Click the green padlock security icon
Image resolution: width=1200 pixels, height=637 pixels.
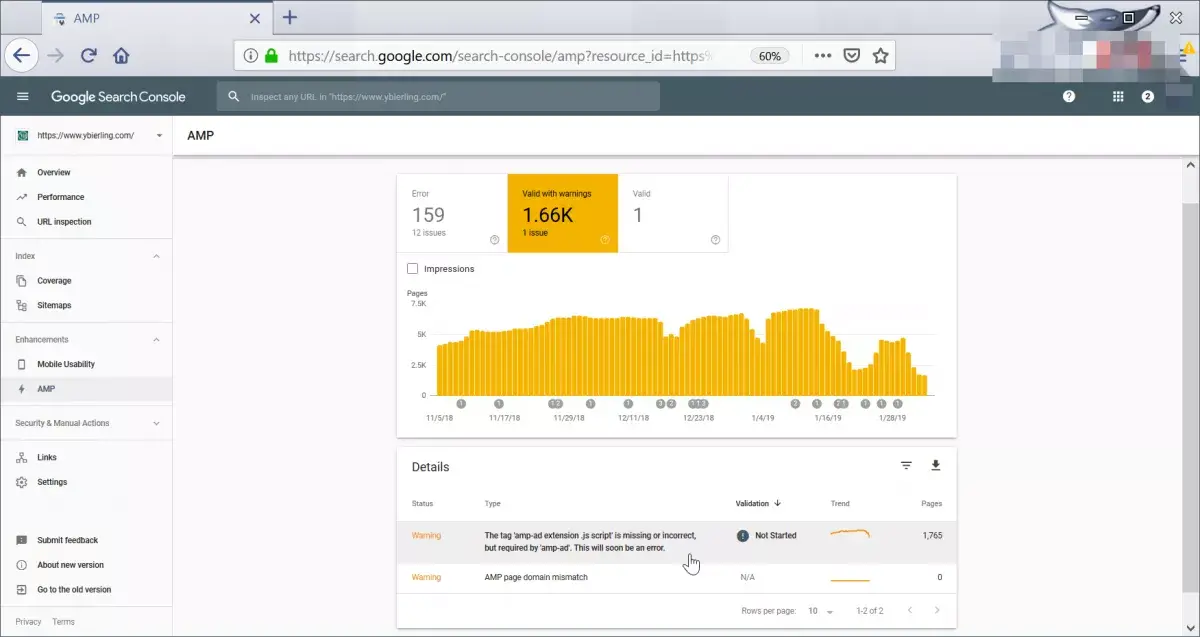(x=271, y=56)
